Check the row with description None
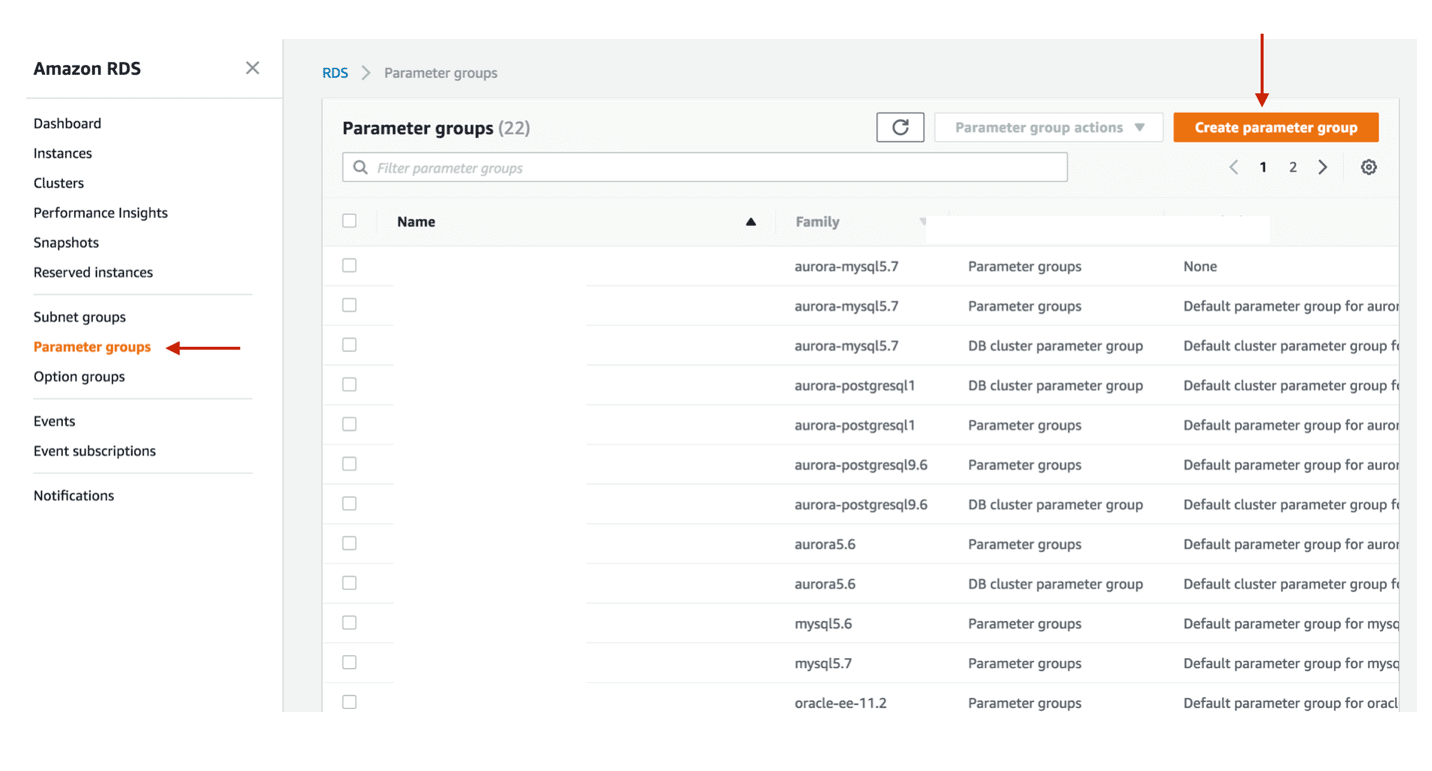 (349, 265)
